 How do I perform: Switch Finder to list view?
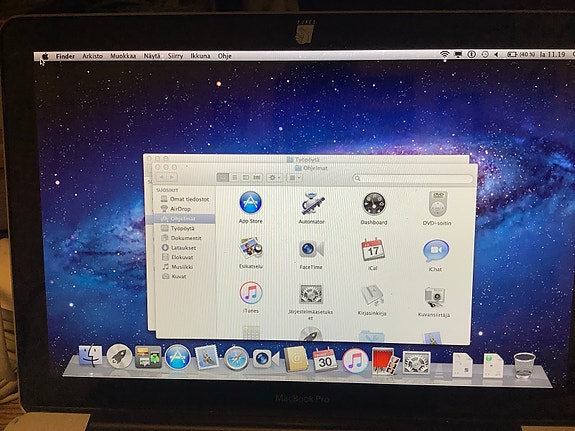[x=234, y=178]
